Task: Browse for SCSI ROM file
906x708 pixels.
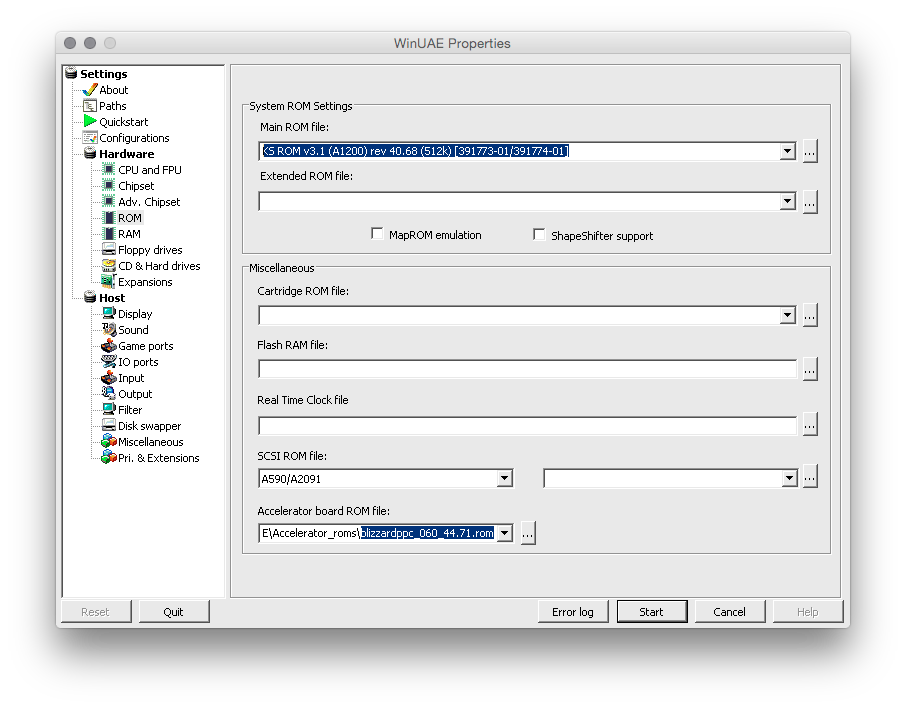Action: [x=810, y=477]
